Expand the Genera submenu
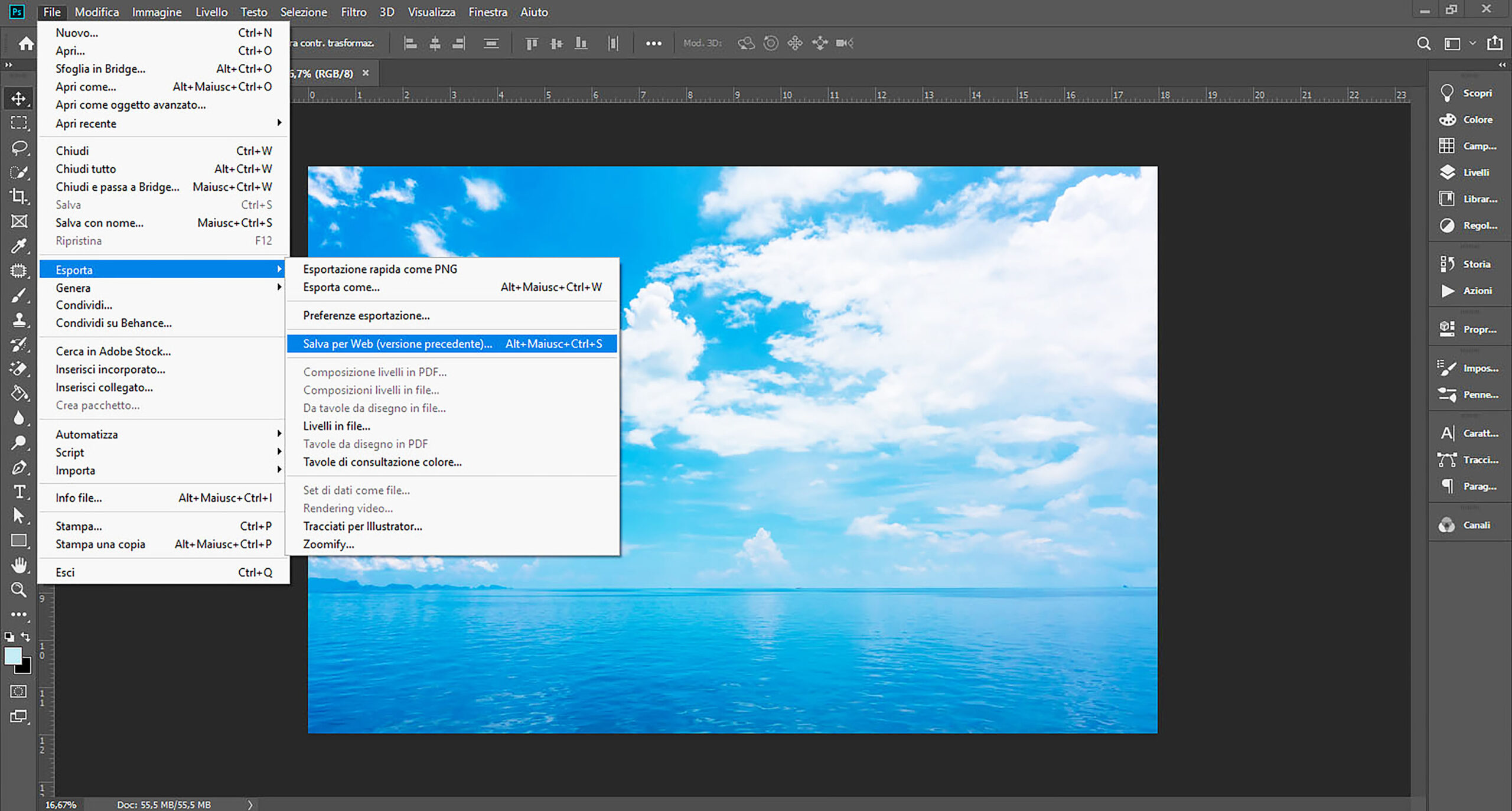Screen dimensions: 1512x811 (x=164, y=288)
